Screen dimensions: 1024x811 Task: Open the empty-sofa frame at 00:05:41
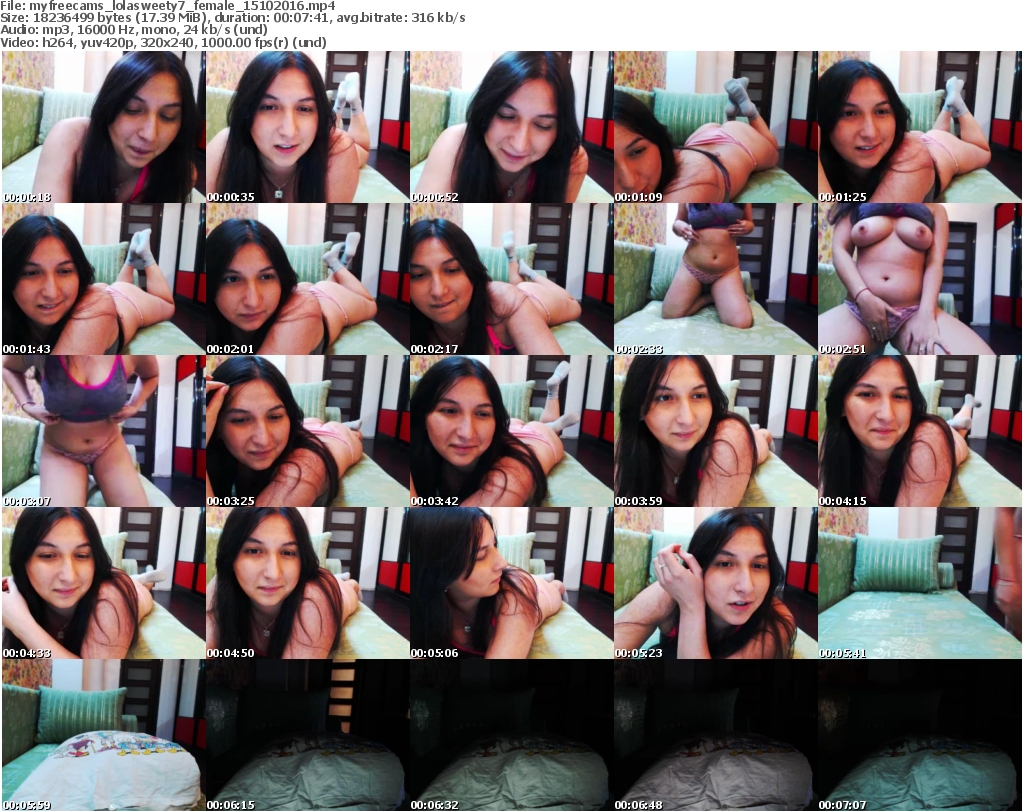[919, 583]
